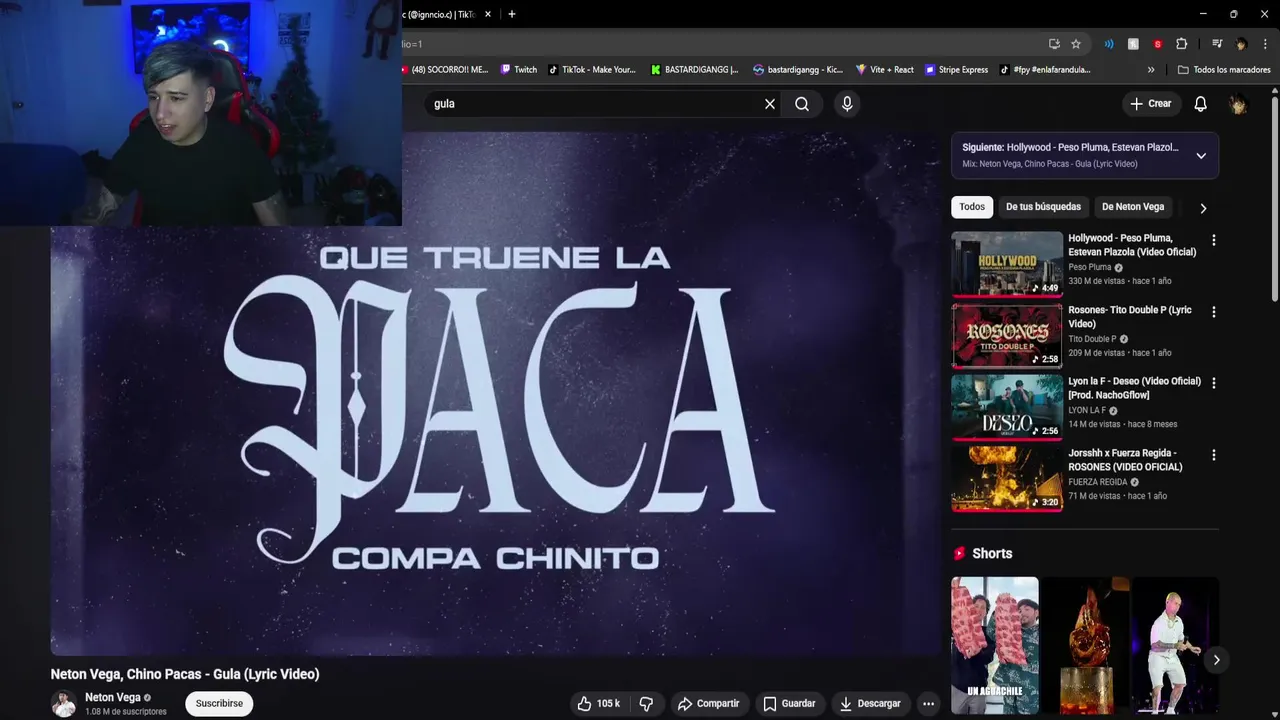Click the Crear button

tap(1150, 104)
